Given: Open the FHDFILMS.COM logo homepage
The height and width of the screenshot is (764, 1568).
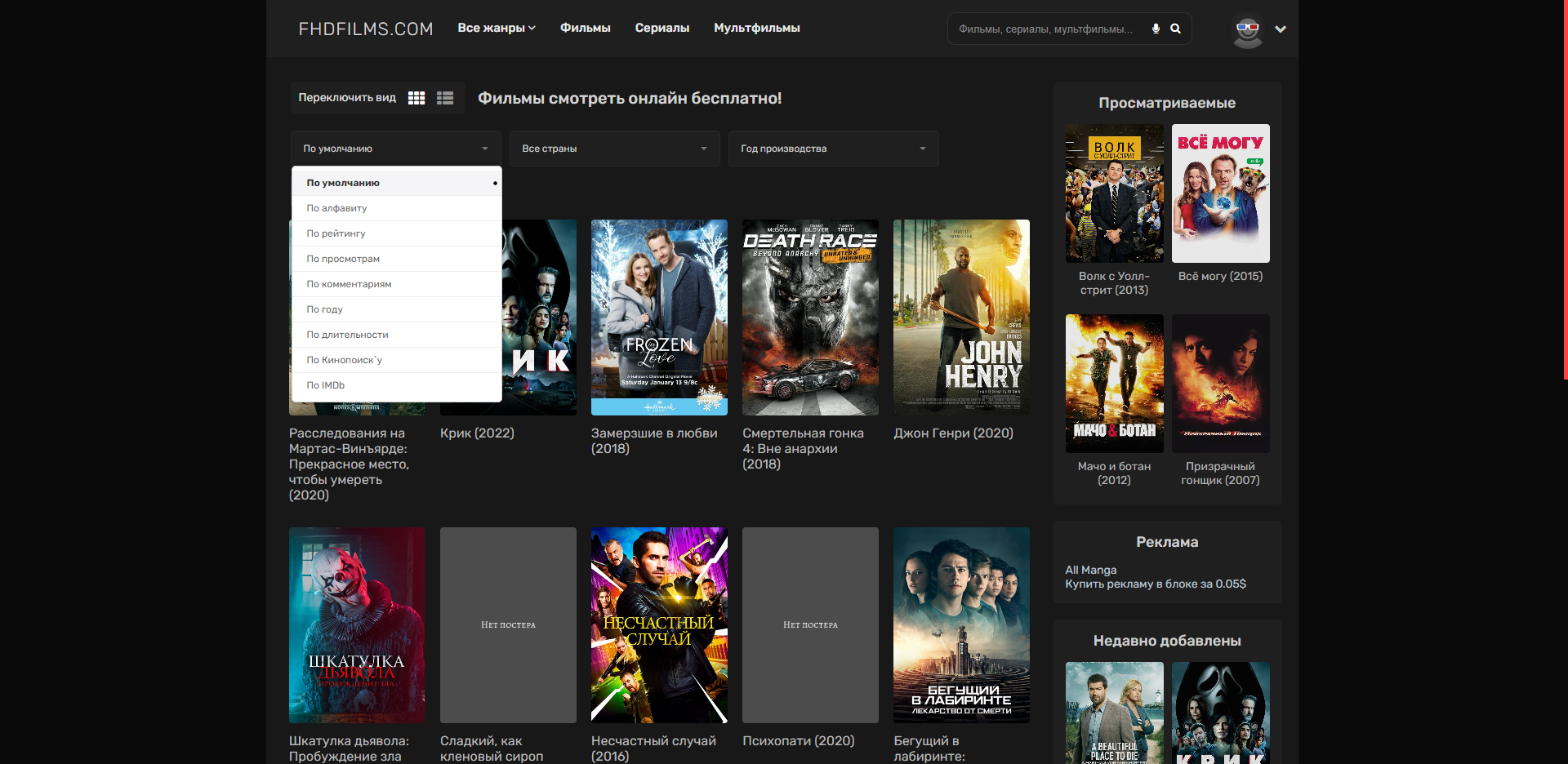Looking at the screenshot, I should click(365, 29).
